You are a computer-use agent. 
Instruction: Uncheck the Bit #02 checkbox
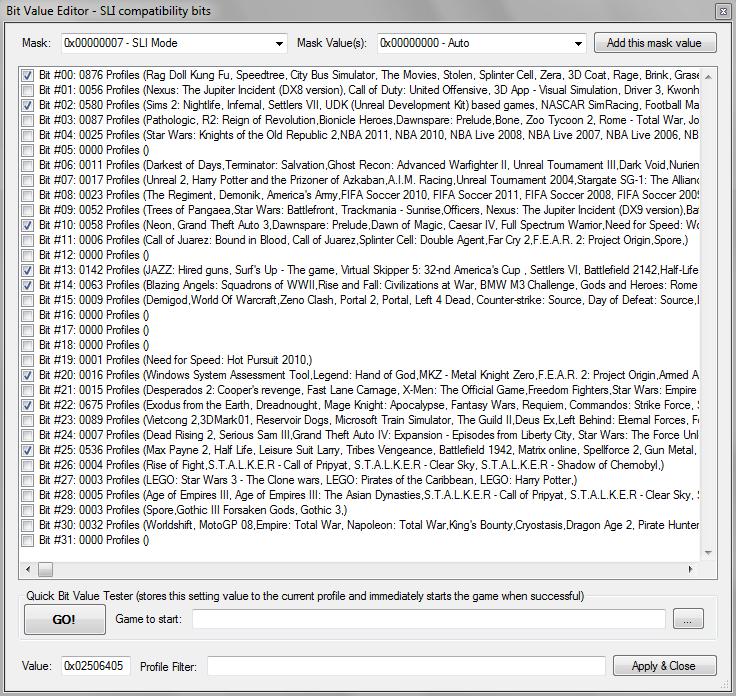[28, 105]
